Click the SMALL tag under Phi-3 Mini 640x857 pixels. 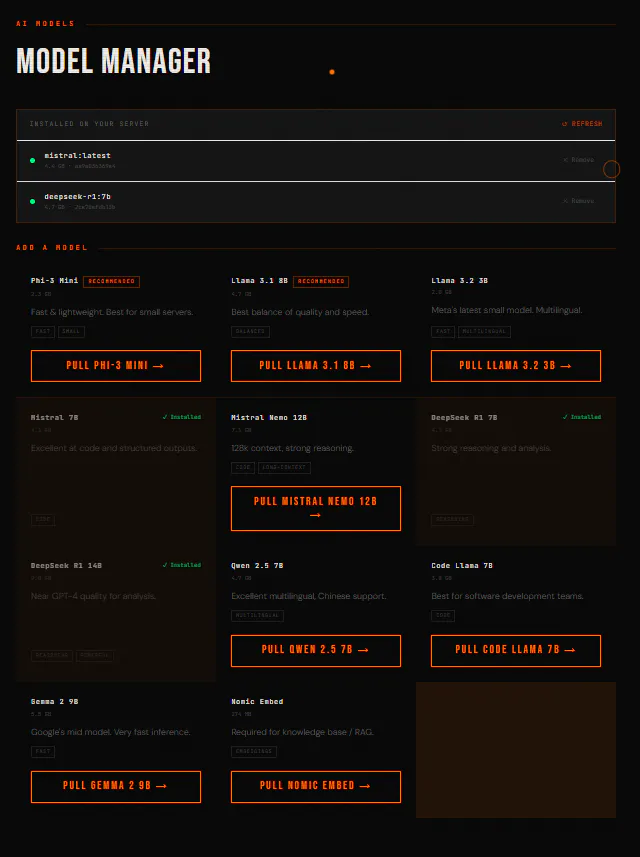(71, 332)
